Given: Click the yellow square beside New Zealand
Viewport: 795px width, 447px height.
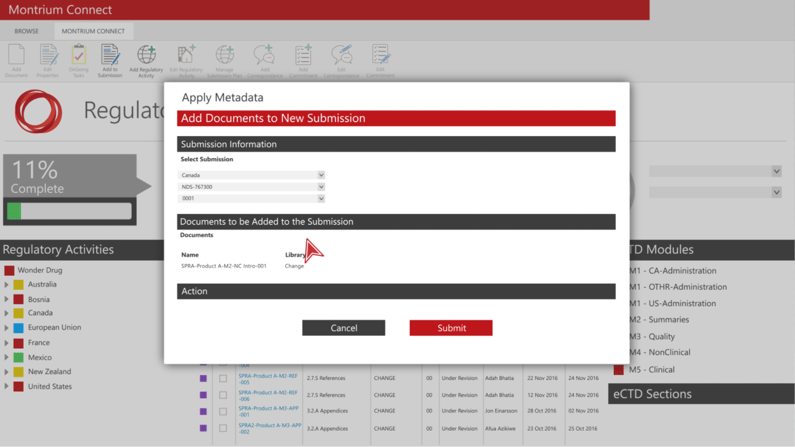Looking at the screenshot, I should coord(19,372).
